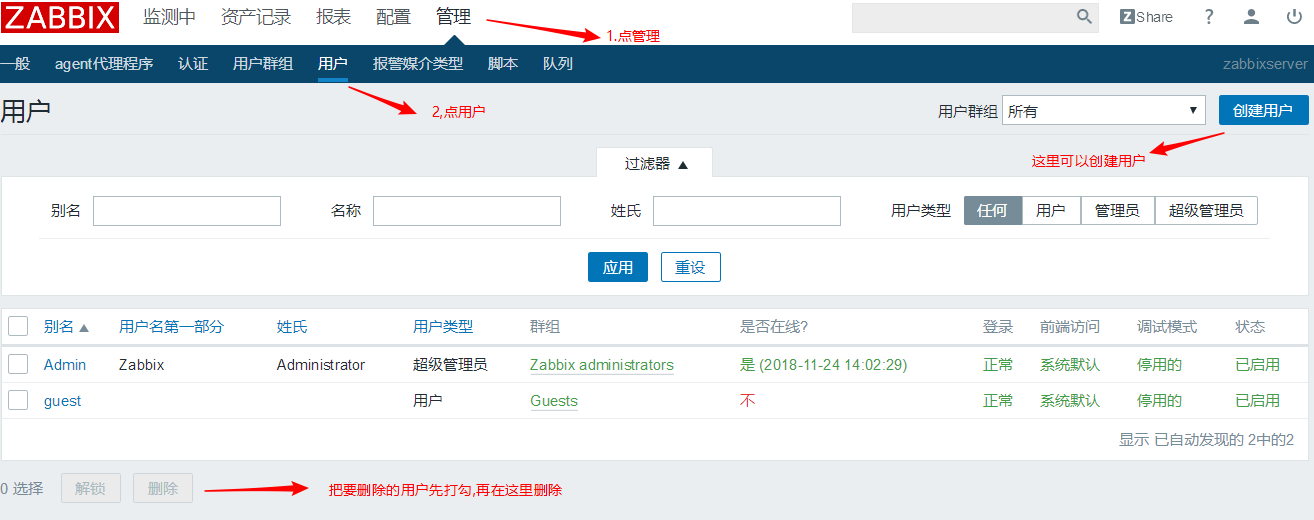The image size is (1314, 520).
Task: Go to 报警媒介类型 submenu
Action: 418,64
